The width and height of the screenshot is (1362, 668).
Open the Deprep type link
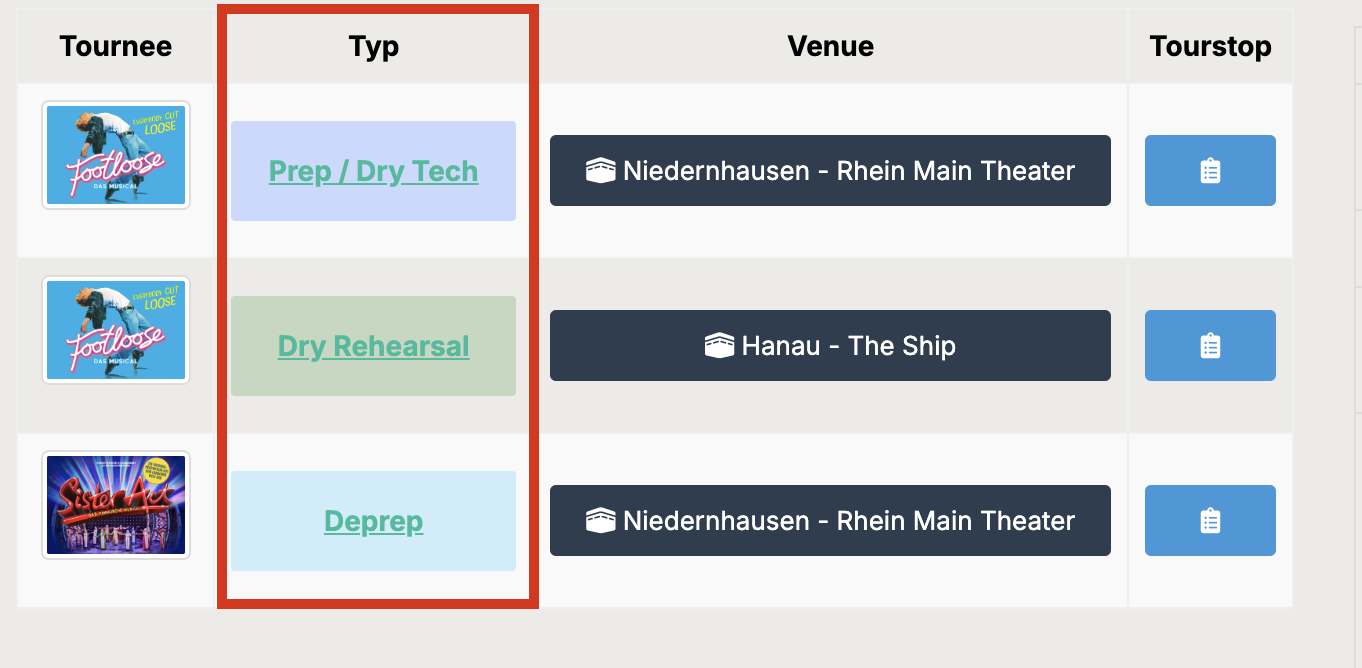click(x=373, y=521)
